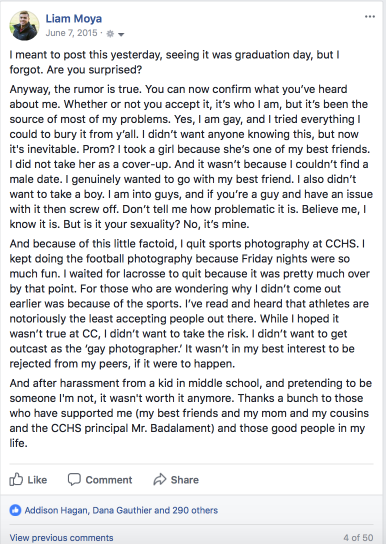386x544 pixels.
Task: Show the 290 others who reacted
Action: coord(195,510)
